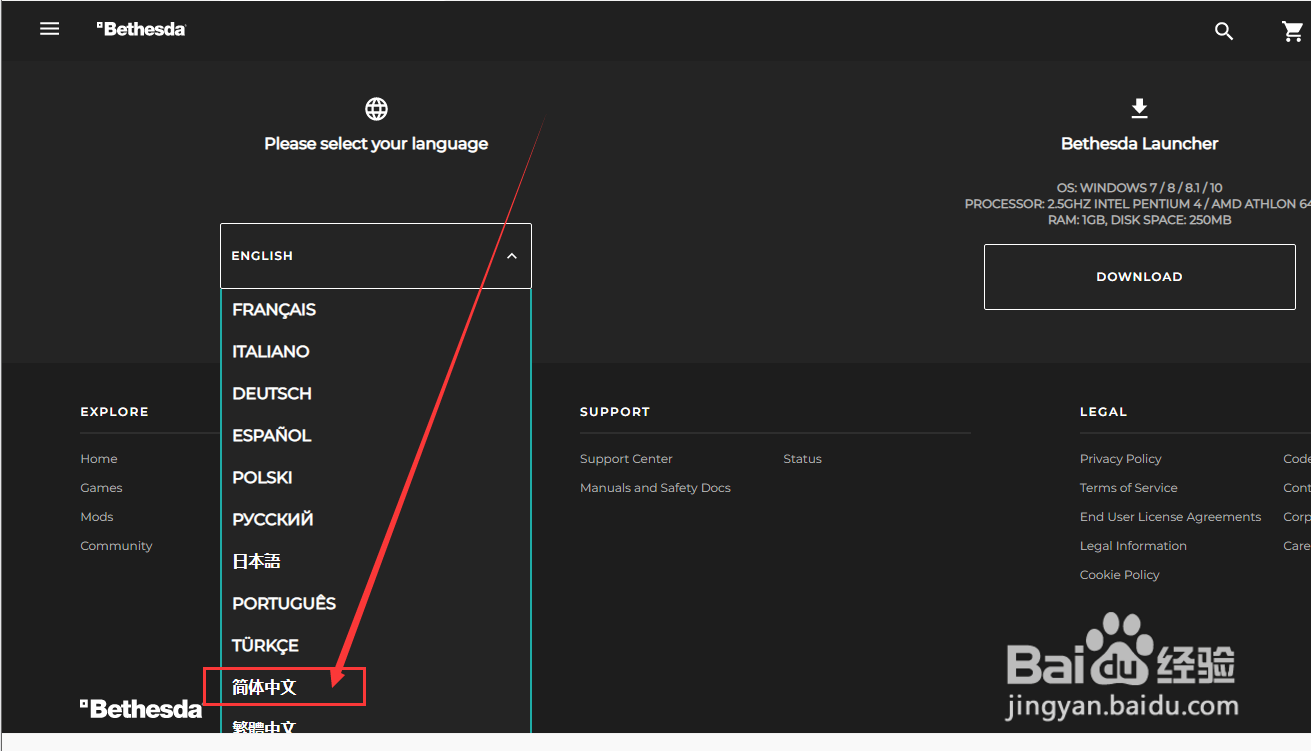Click the chevron arrow of language dropdown
1311x751 pixels.
click(512, 256)
